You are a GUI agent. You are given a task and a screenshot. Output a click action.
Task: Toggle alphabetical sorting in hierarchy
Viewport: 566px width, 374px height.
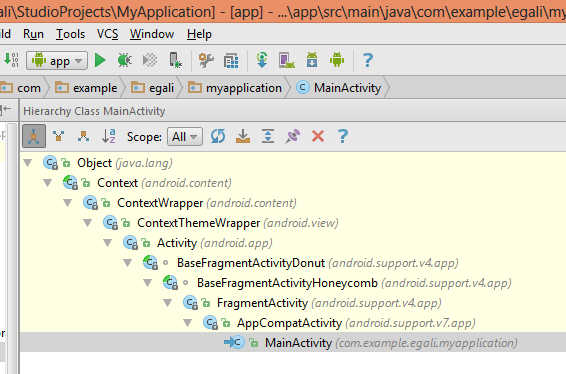point(108,136)
